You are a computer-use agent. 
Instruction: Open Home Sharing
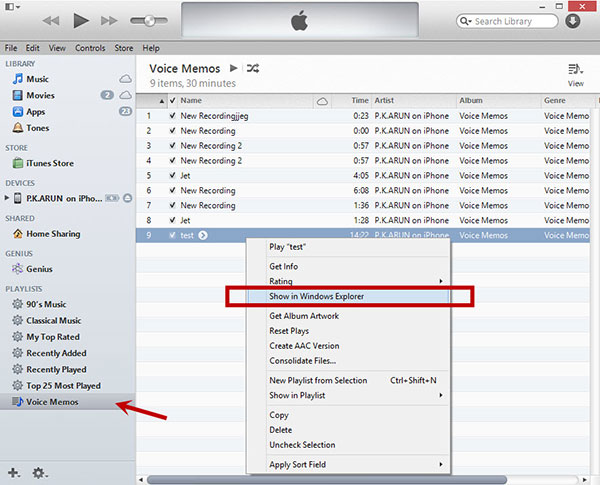(53, 234)
